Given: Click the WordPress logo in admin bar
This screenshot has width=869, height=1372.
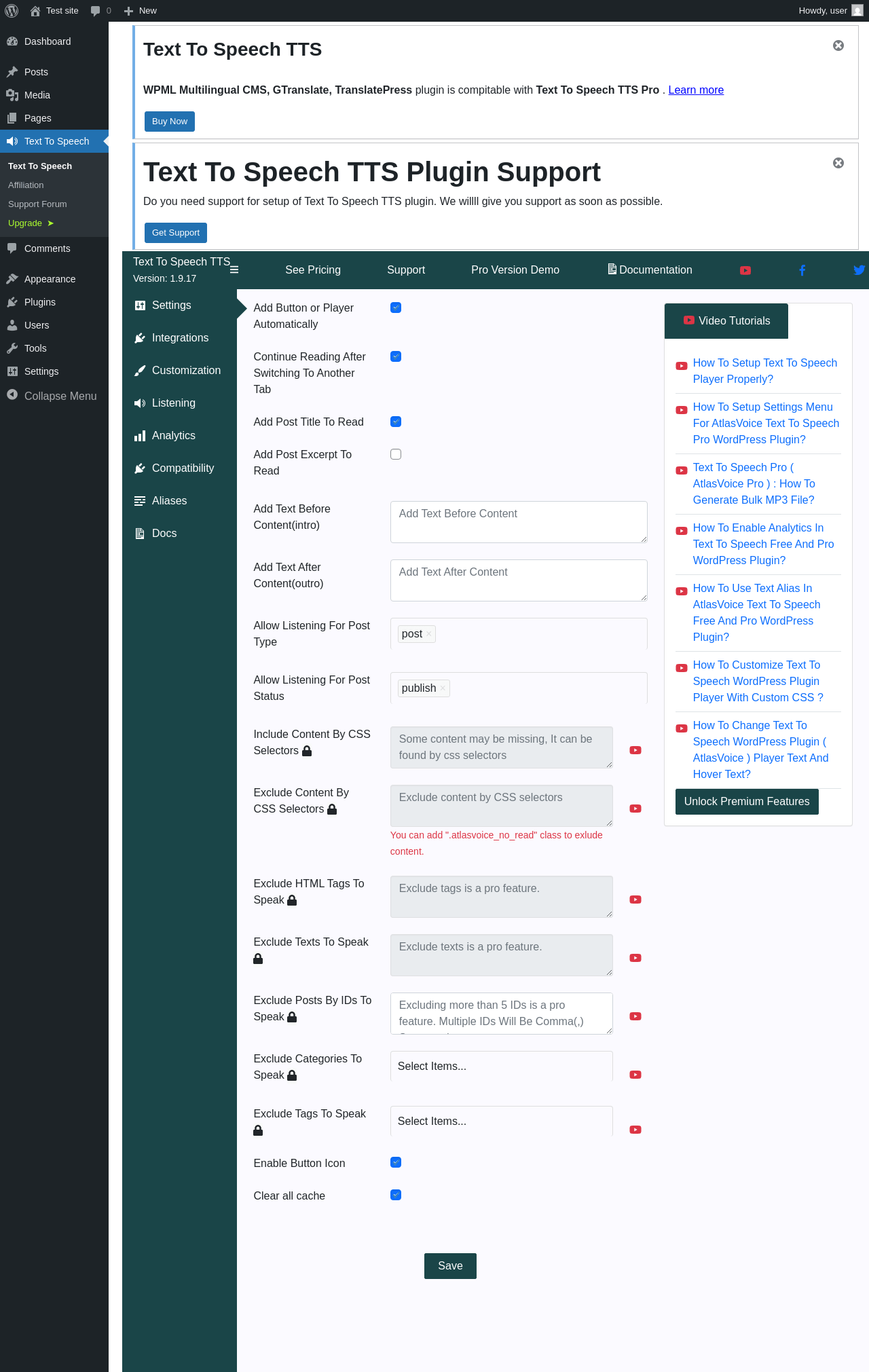Looking at the screenshot, I should tap(12, 11).
